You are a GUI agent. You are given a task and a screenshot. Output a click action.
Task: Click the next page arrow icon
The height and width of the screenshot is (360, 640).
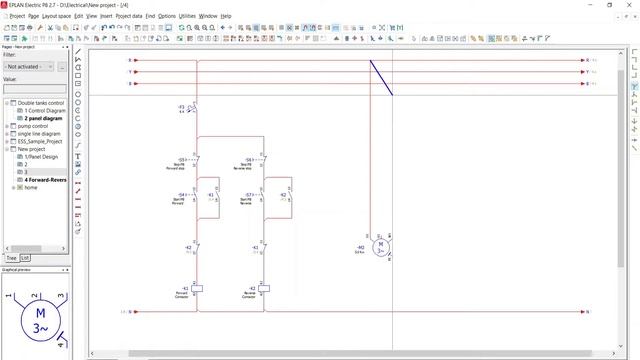(230, 28)
